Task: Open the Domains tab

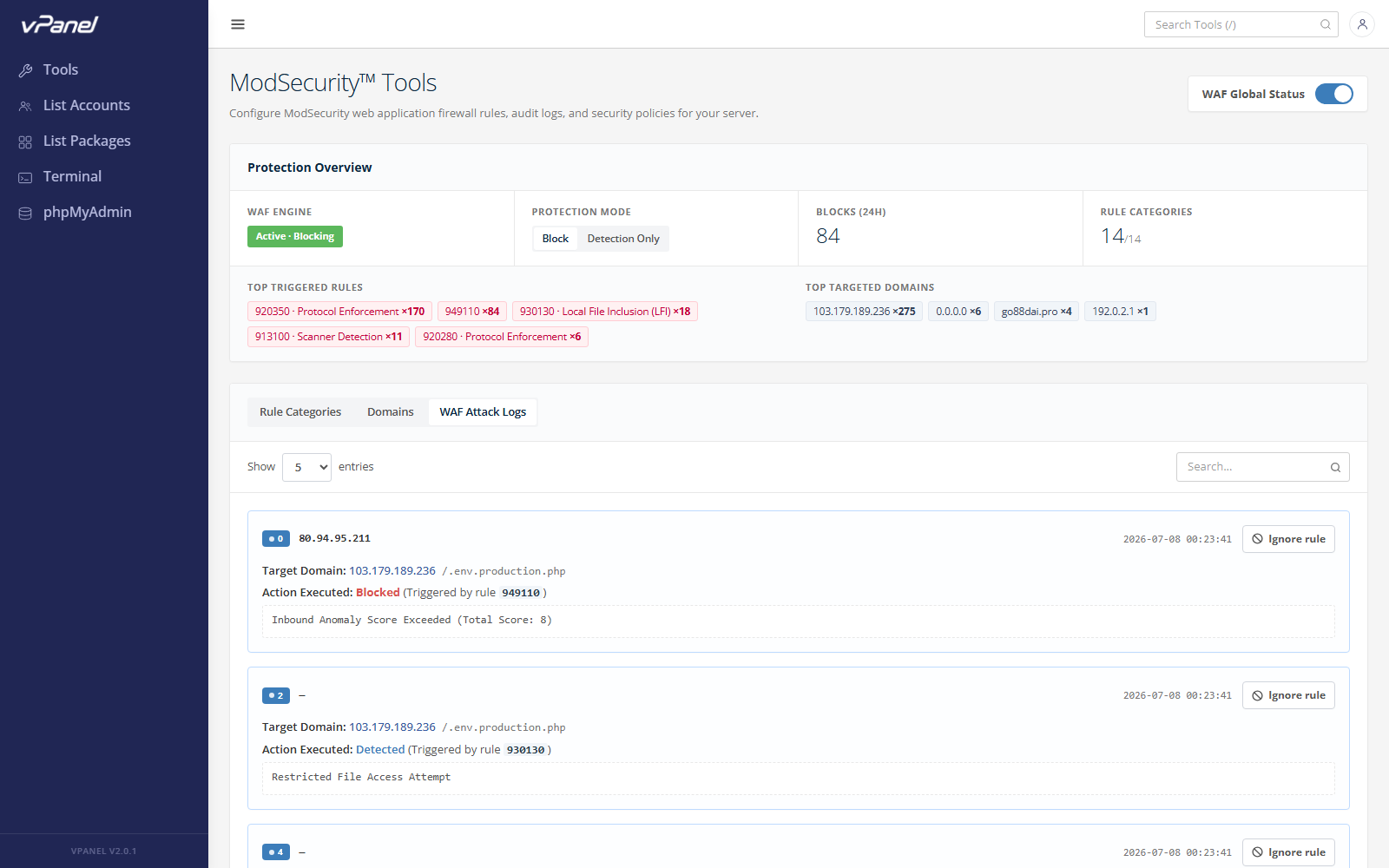Action: pyautogui.click(x=391, y=412)
